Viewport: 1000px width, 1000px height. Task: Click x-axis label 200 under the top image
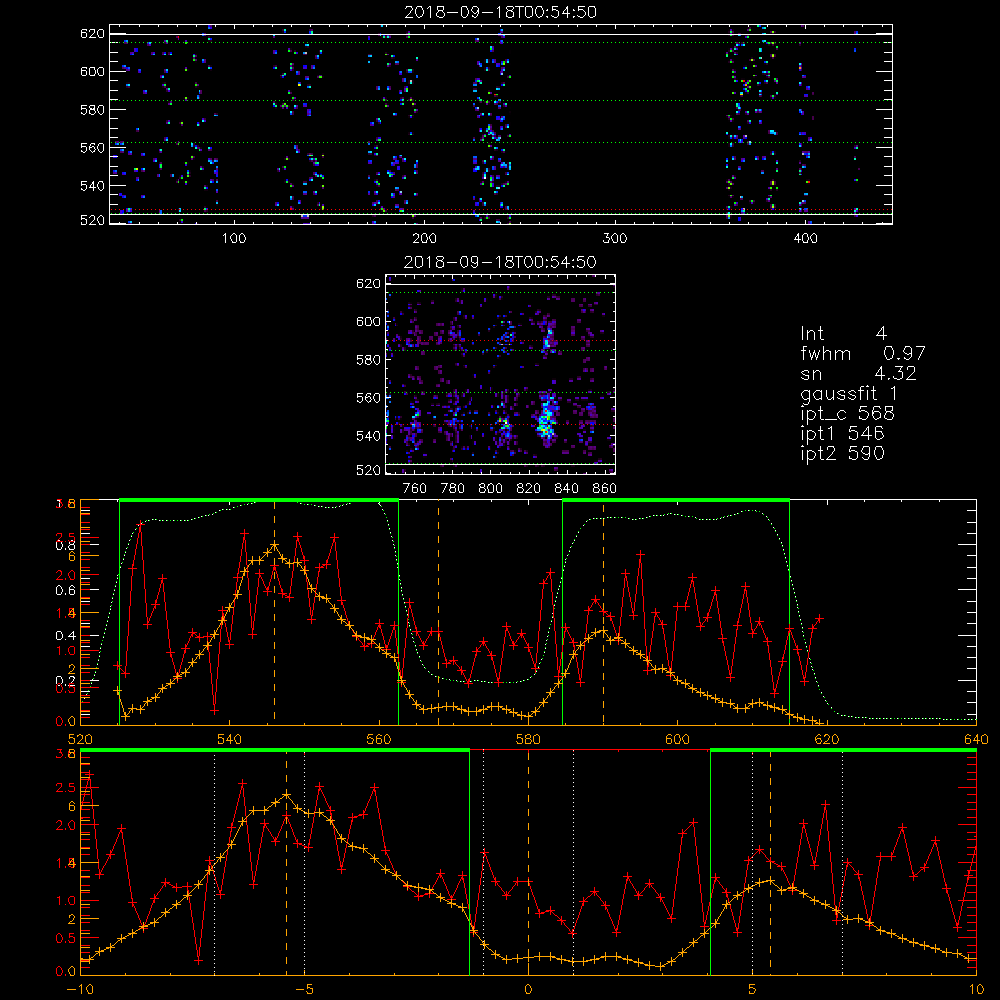pyautogui.click(x=424, y=239)
